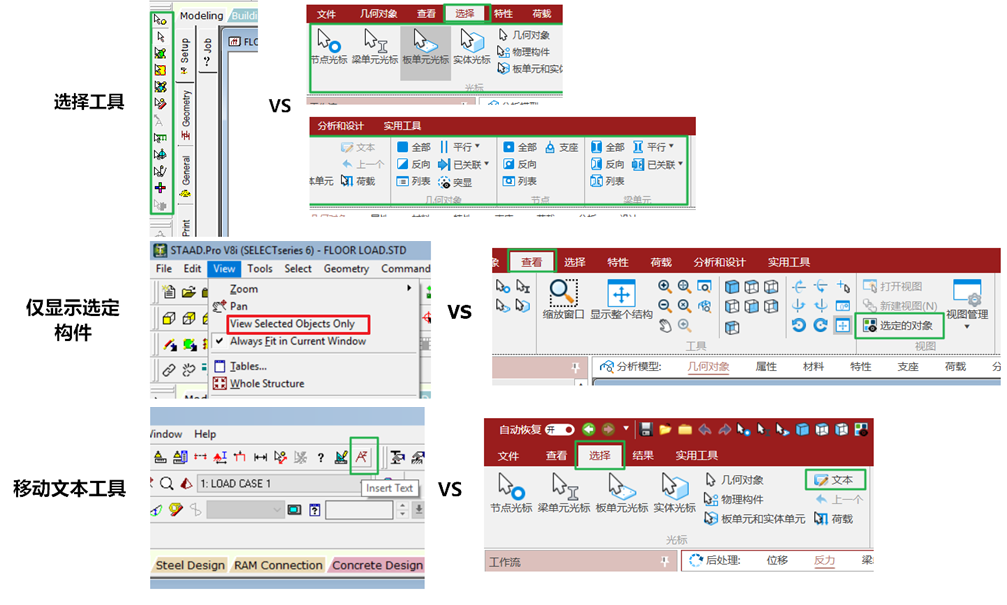Click 全部 in the 几何对象 selection group
Image resolution: width=1007 pixels, height=605 pixels.
point(414,148)
